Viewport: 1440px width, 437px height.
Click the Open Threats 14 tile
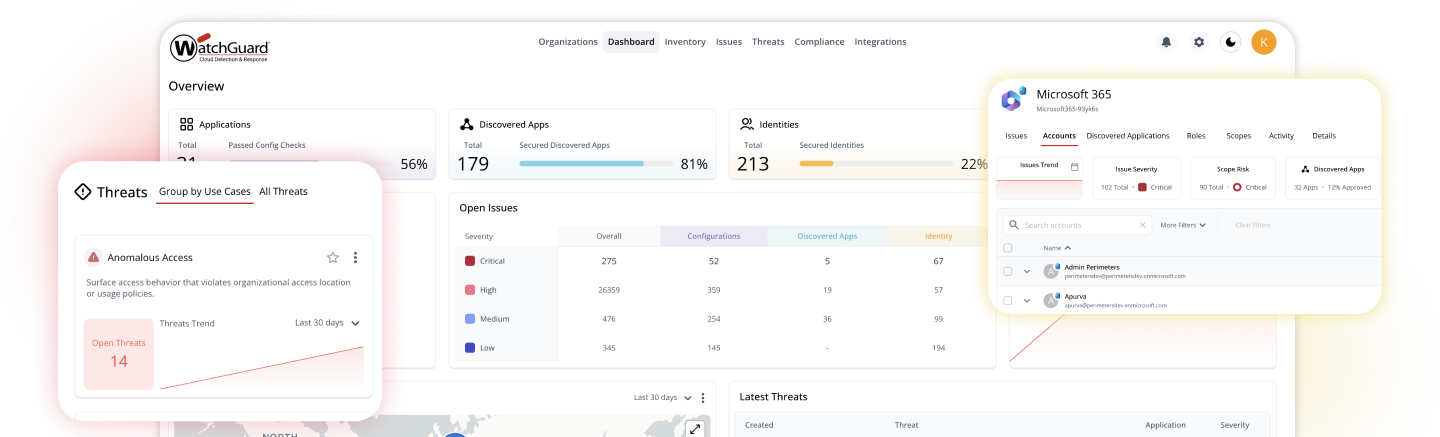click(119, 354)
